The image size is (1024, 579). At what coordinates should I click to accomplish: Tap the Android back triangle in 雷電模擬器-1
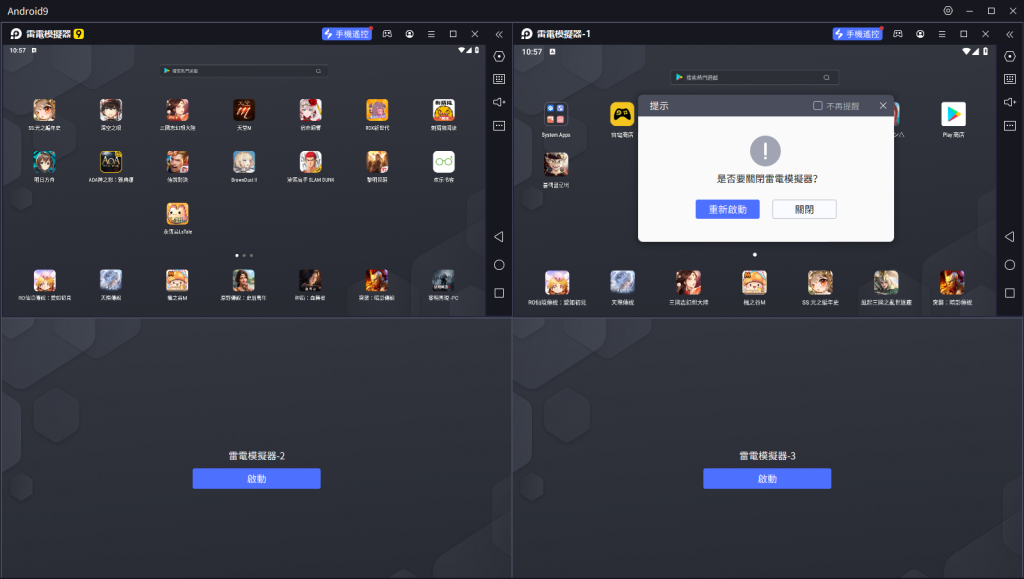(1009, 237)
